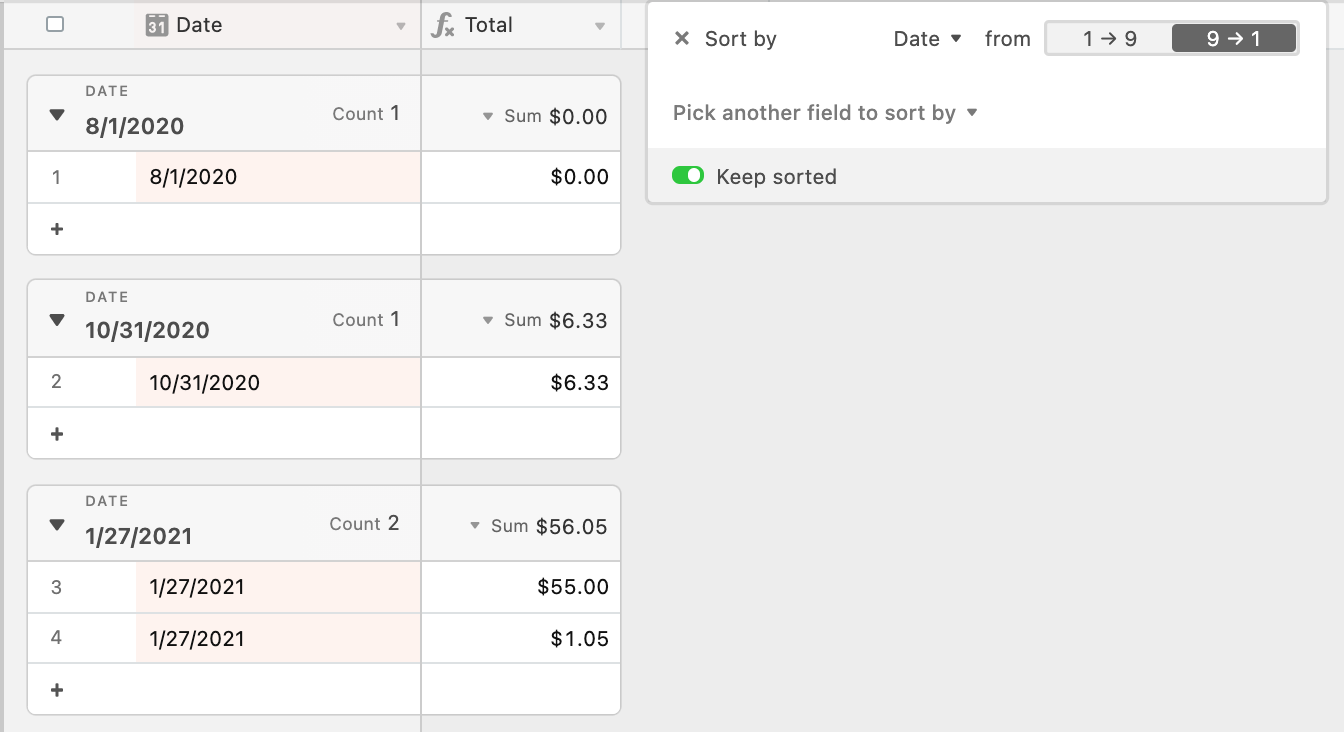1344x732 pixels.
Task: Turn off the Keep sorted switch
Action: 688,176
